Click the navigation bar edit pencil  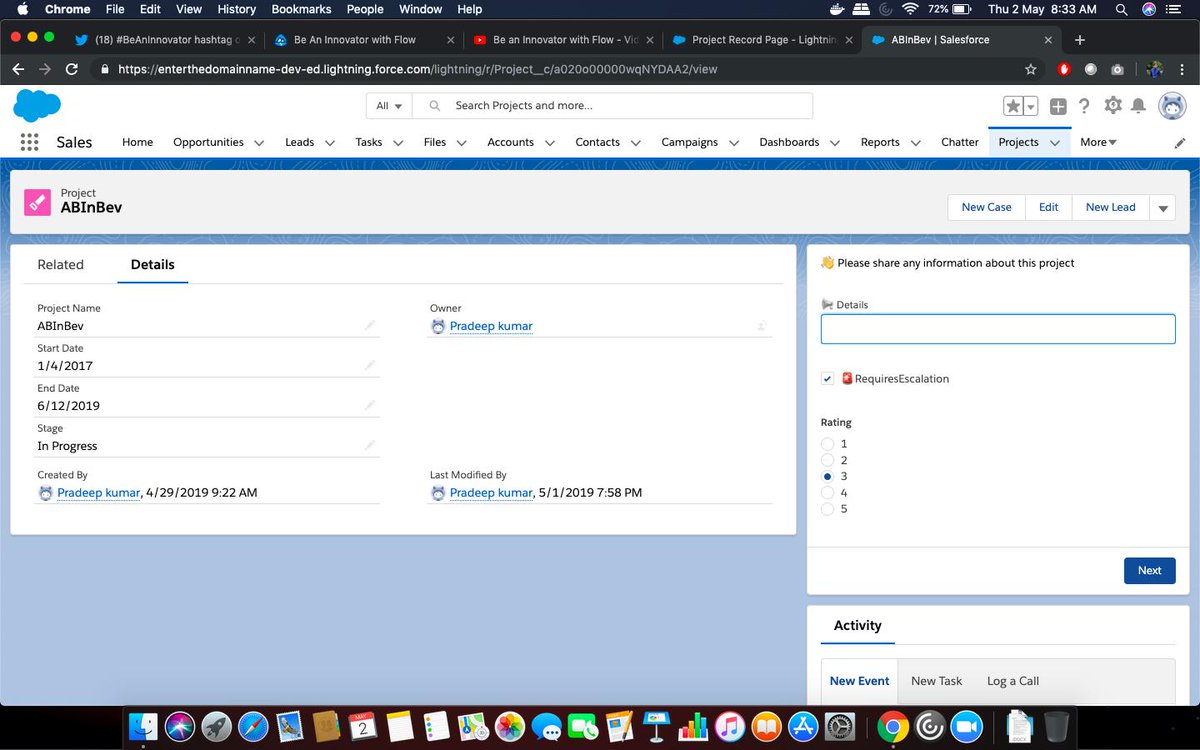click(x=1180, y=143)
